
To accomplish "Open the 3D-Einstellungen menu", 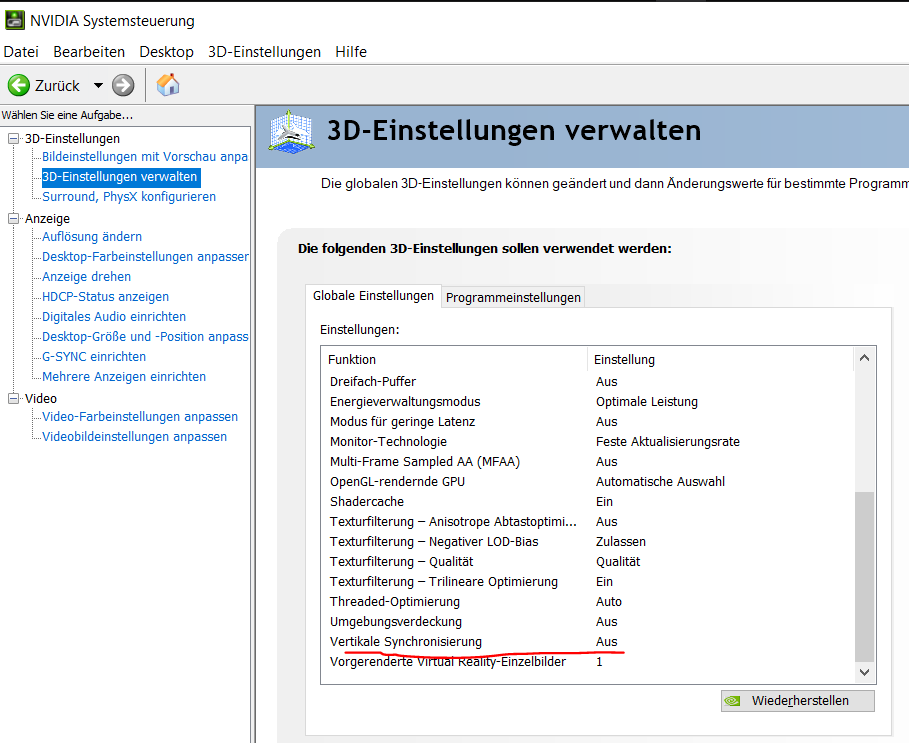I will point(264,52).
